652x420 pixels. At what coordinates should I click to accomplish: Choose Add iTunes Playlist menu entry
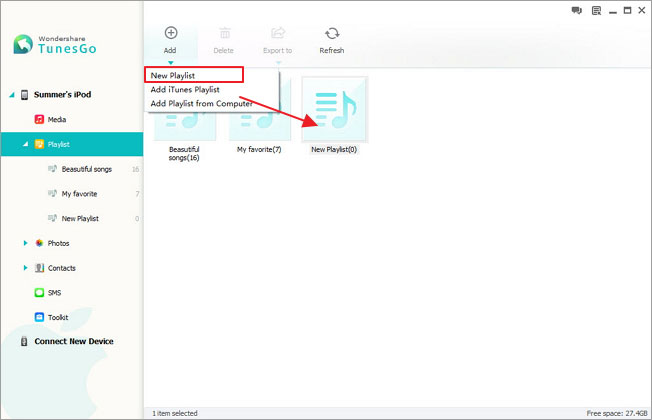click(185, 89)
